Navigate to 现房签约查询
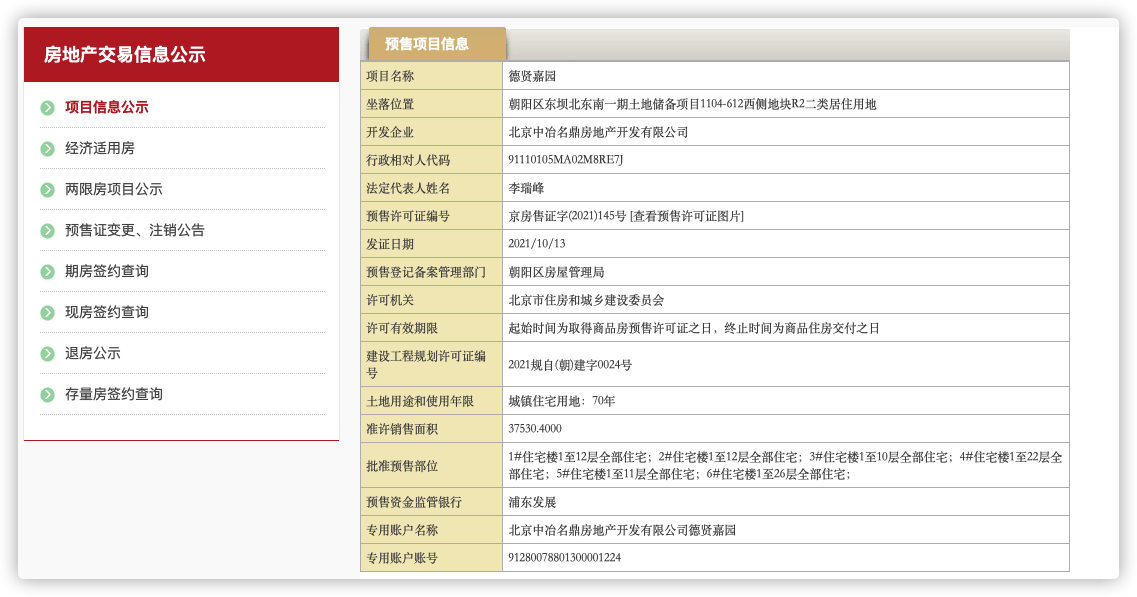This screenshot has height=597, width=1137. point(106,313)
